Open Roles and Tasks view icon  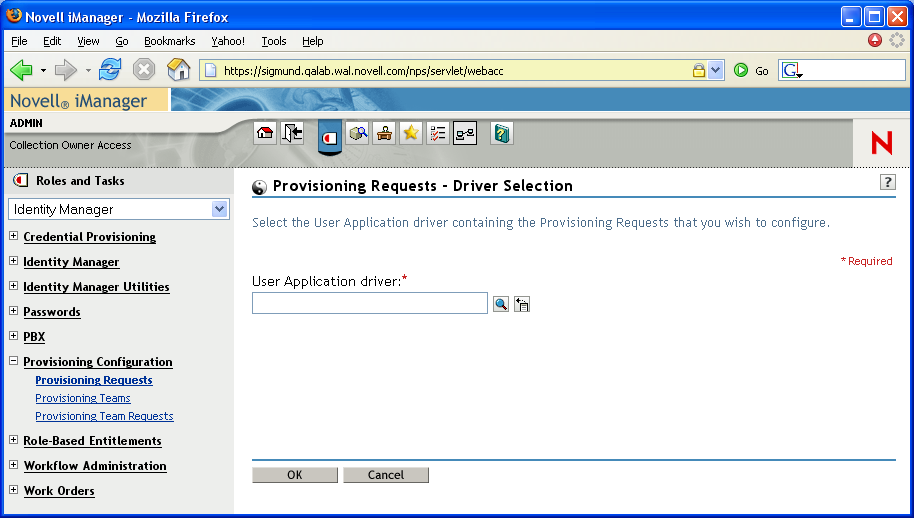tap(330, 137)
